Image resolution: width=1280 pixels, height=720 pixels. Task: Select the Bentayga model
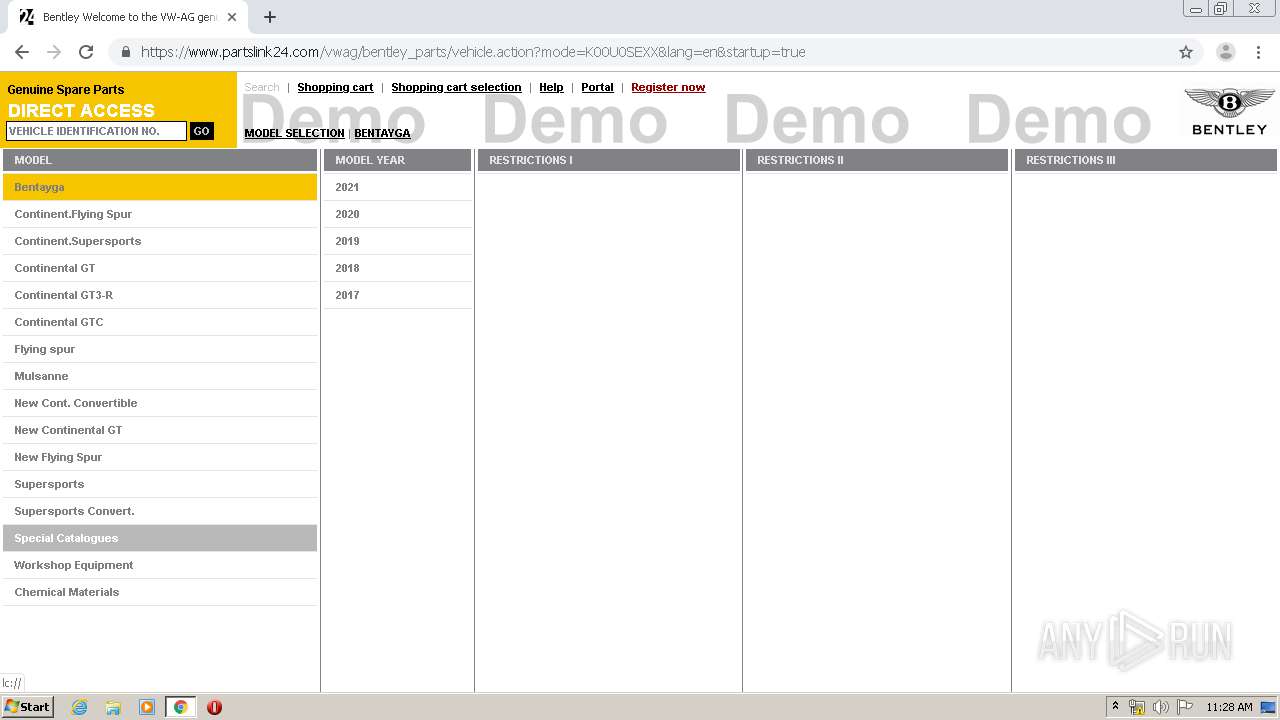click(160, 187)
